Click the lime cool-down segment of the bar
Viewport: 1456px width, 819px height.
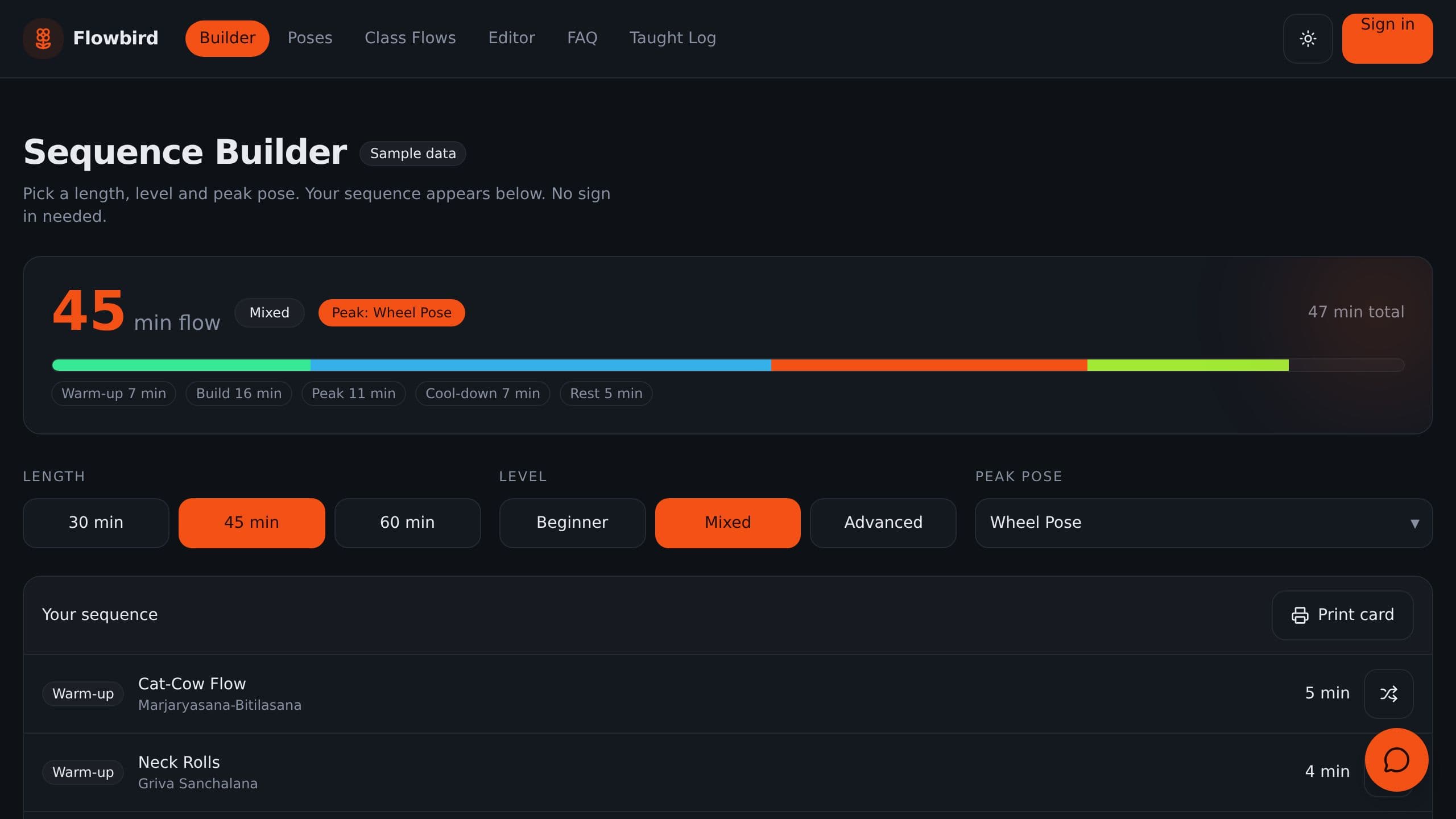(1188, 365)
